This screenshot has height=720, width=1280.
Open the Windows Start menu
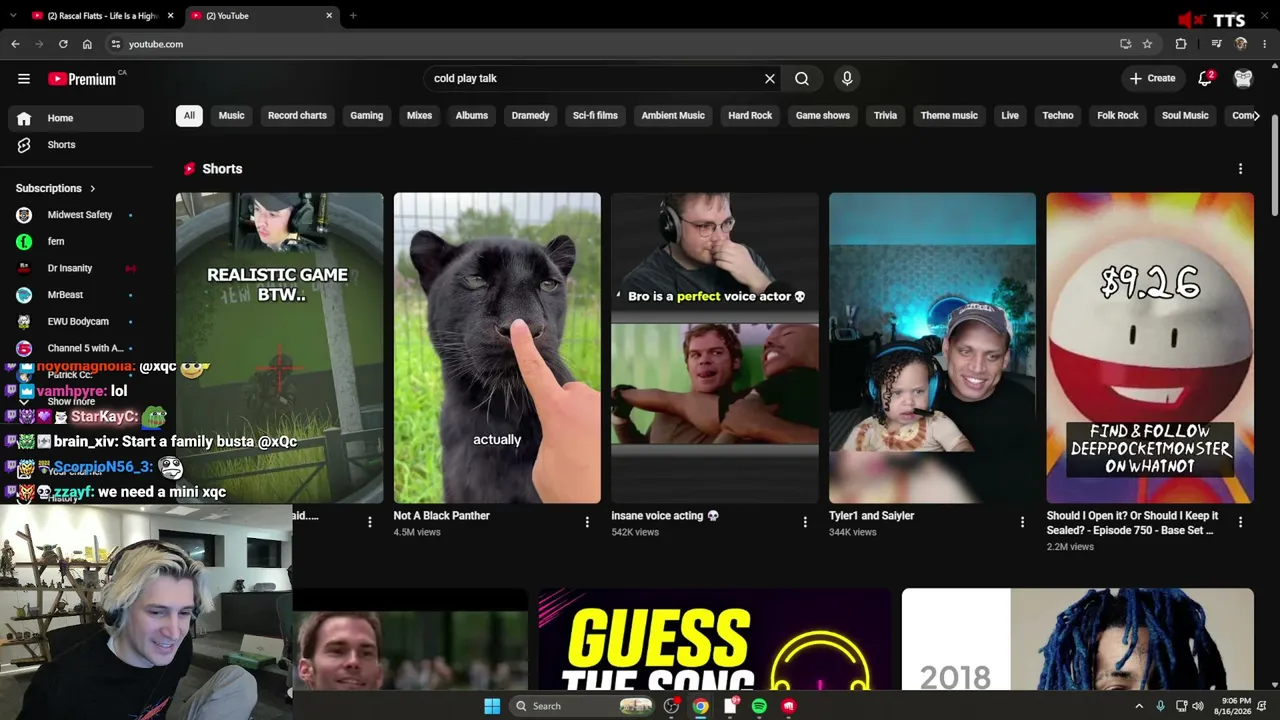(x=492, y=706)
